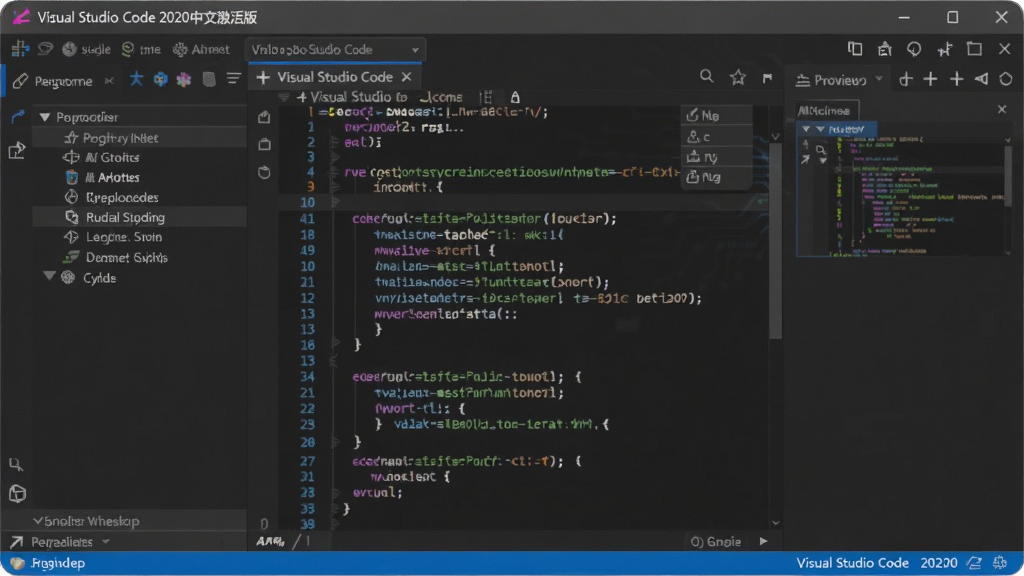Screen dimensions: 1024x576
Task: Click the star outline icon beside the search magnifier
Action: [738, 77]
